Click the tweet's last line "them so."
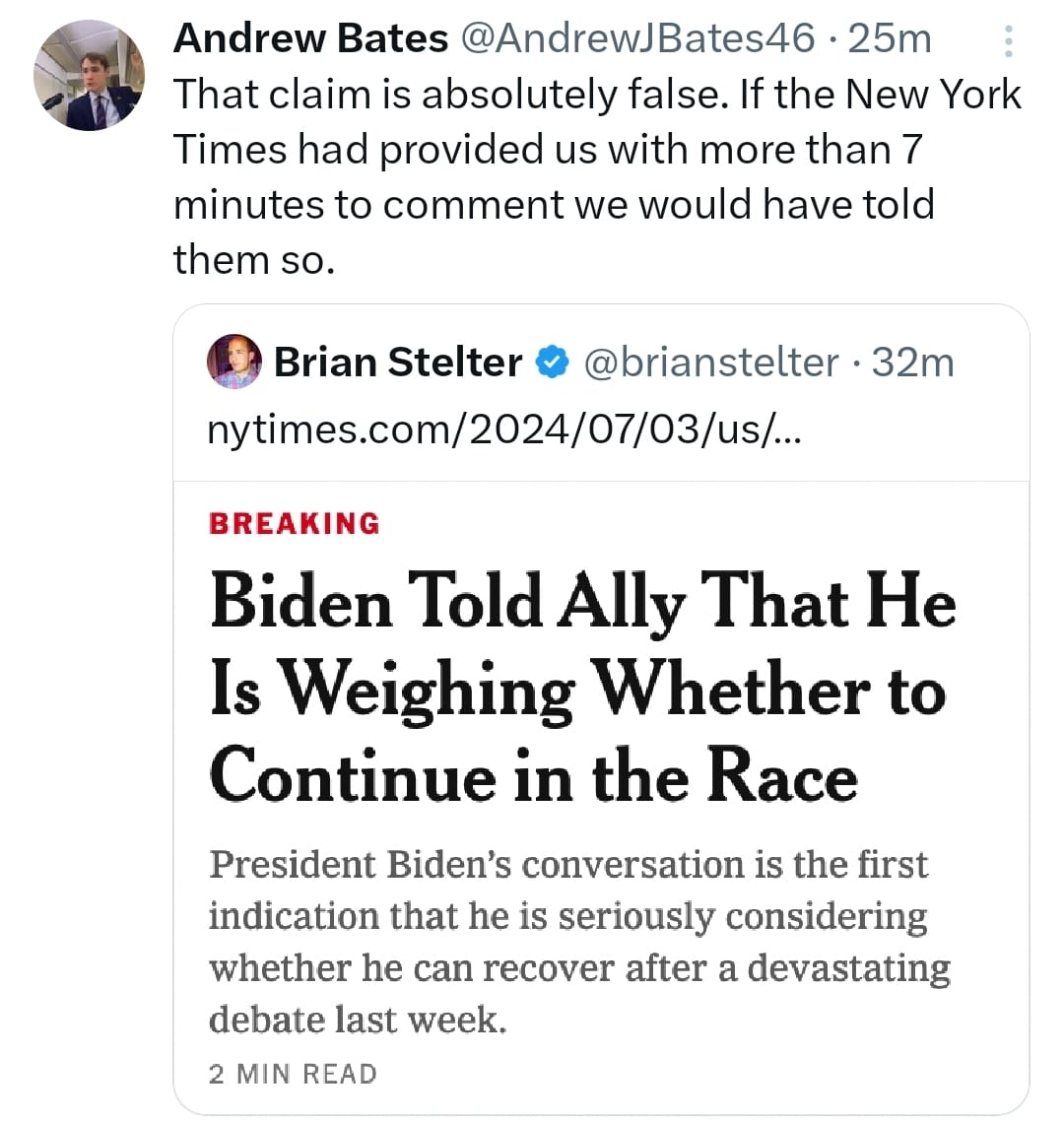This screenshot has height=1121, width=1064. (x=254, y=259)
